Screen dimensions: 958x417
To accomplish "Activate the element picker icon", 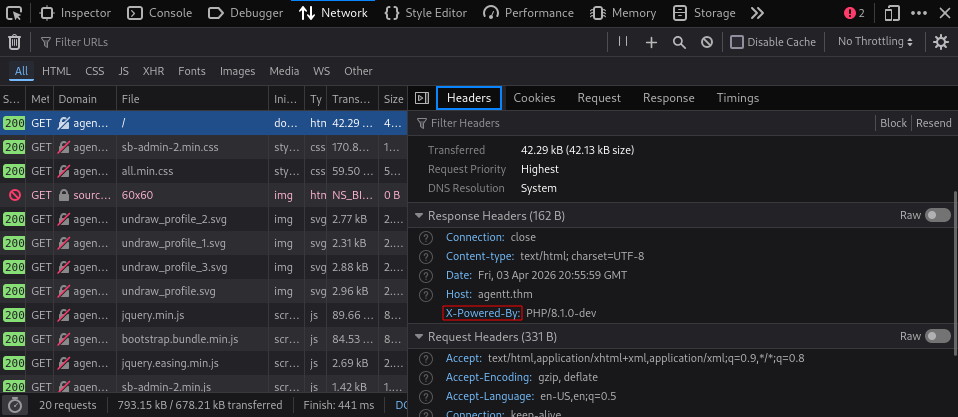I will [15, 13].
